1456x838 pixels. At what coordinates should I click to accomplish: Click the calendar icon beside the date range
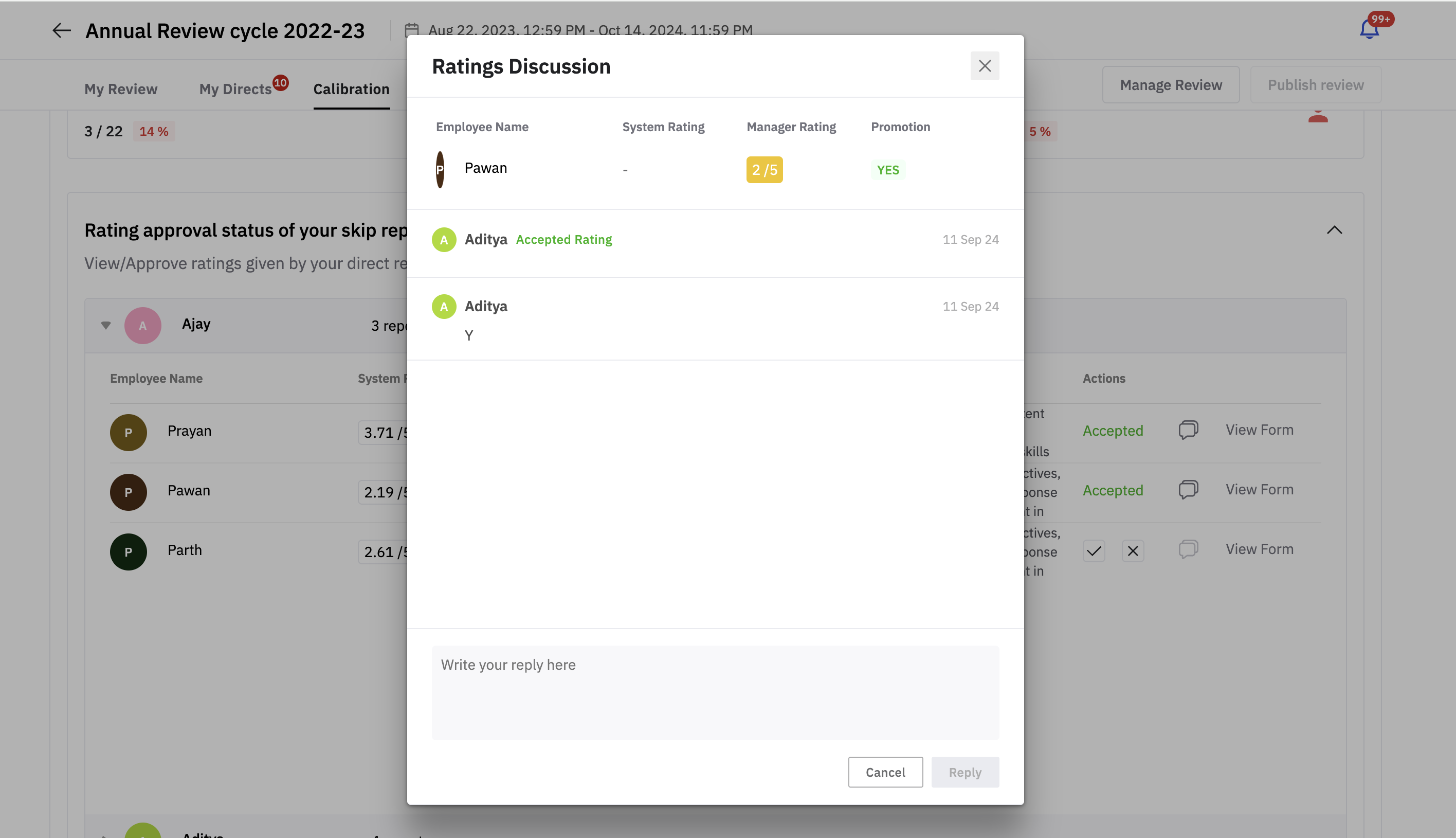point(412,30)
